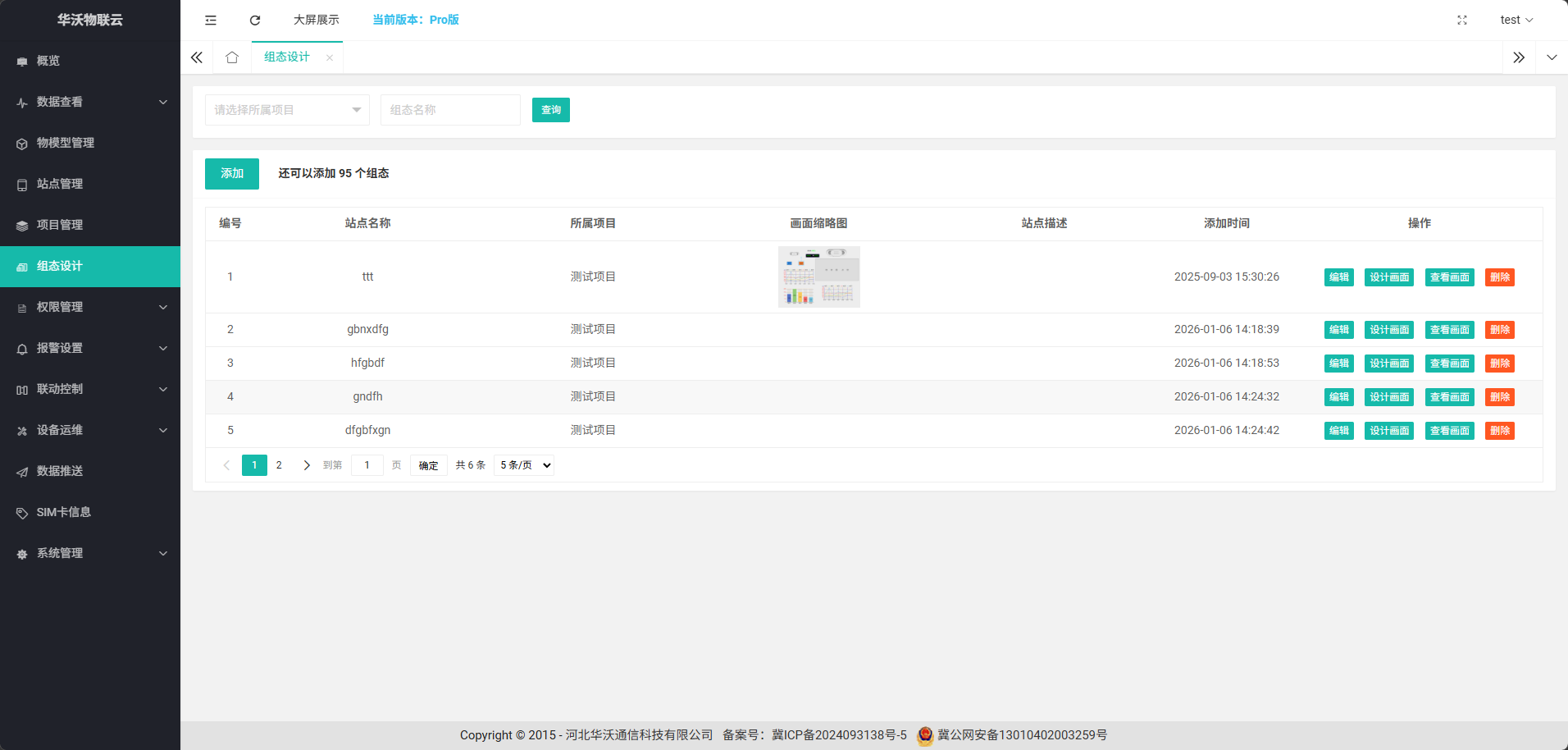Close the 组态设计 tab

[330, 57]
